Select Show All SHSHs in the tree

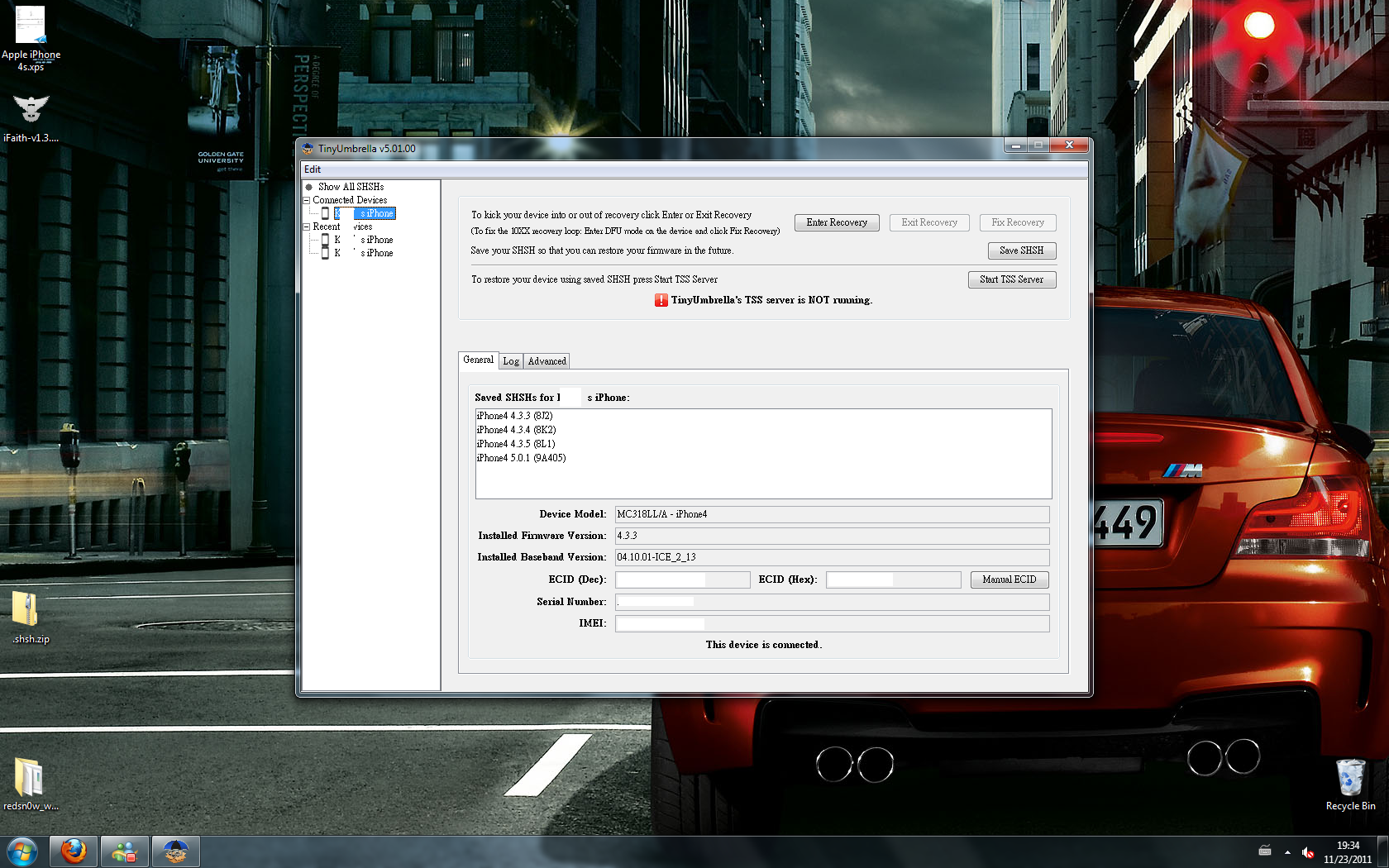[351, 187]
